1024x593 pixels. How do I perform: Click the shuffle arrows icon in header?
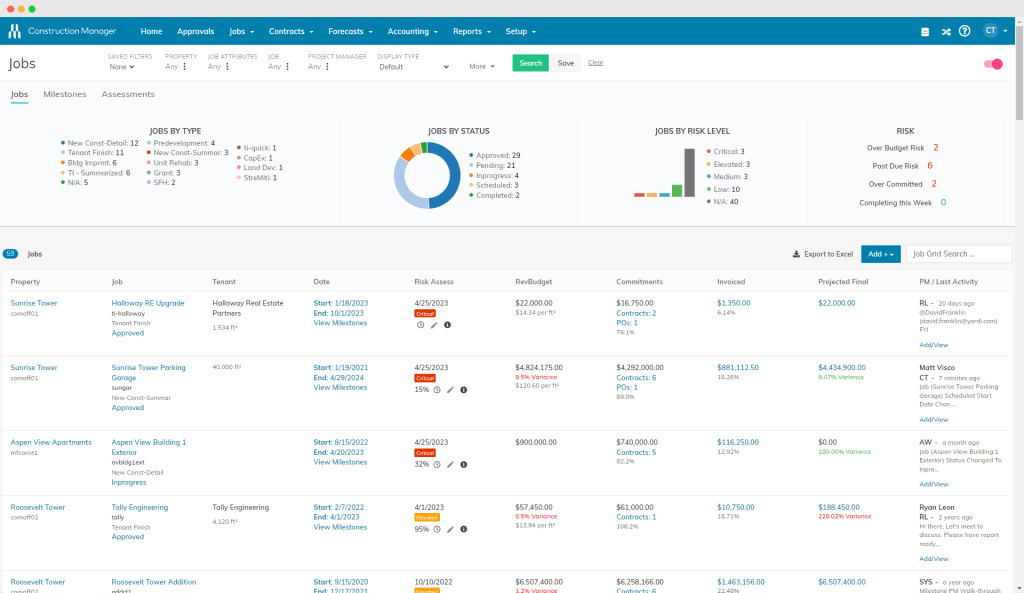946,31
